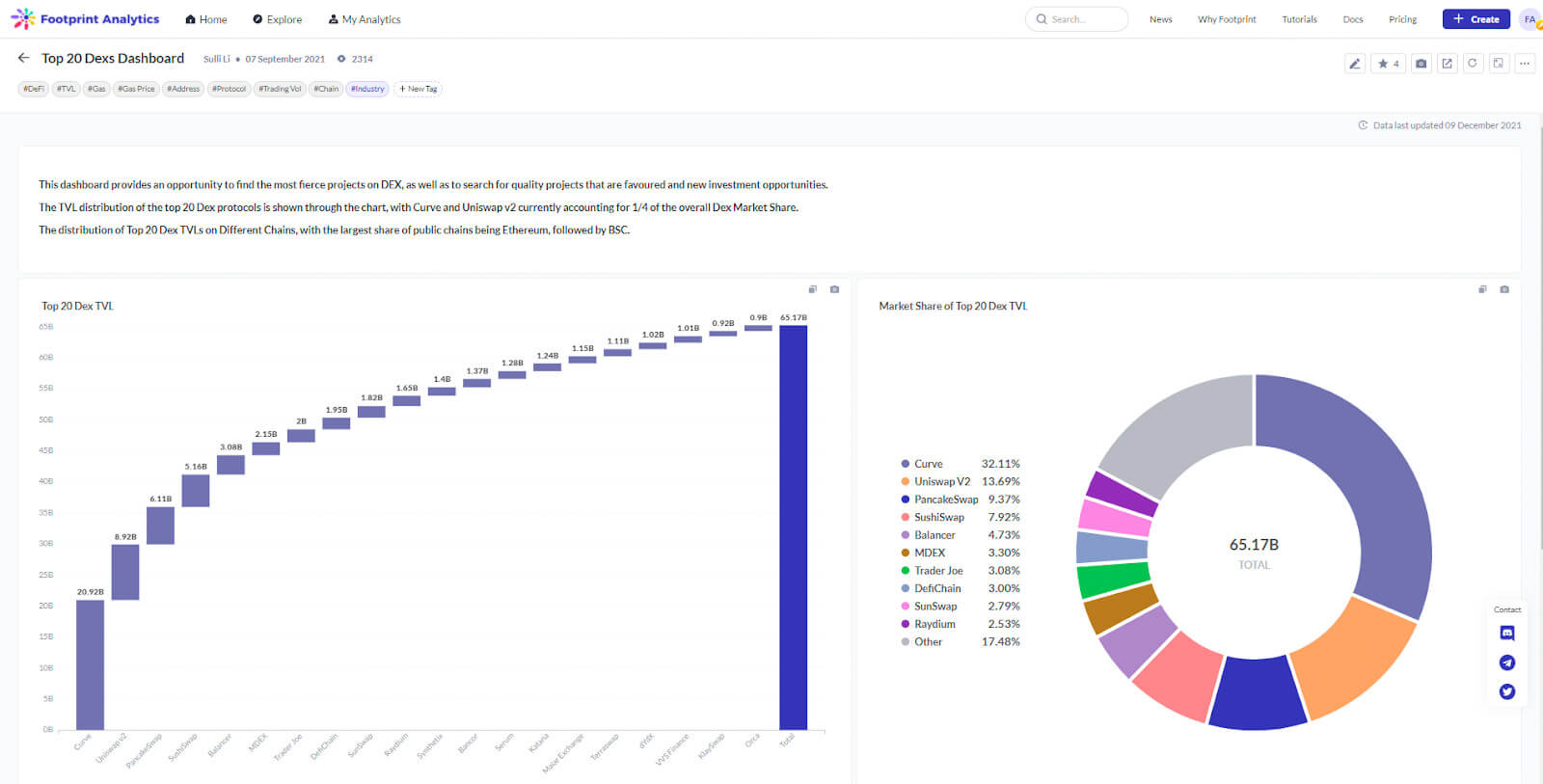Add a tag with New Tag
The height and width of the screenshot is (784, 1543).
click(x=419, y=89)
